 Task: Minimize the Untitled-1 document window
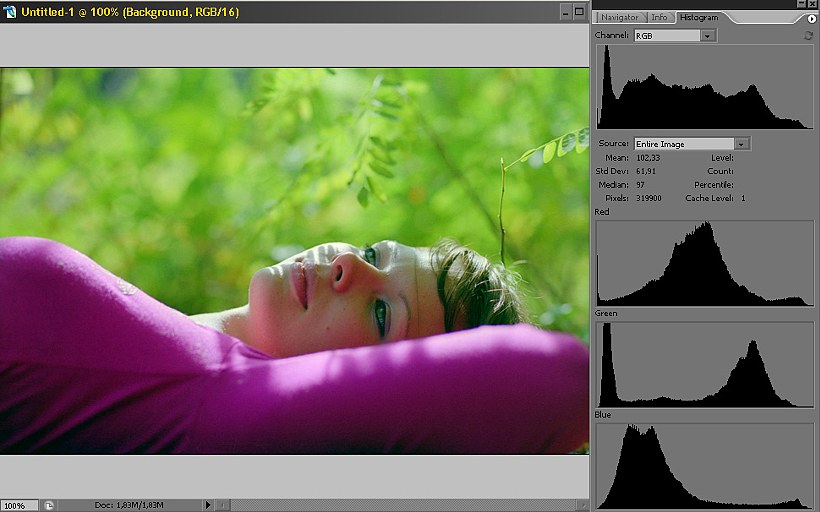coord(565,12)
